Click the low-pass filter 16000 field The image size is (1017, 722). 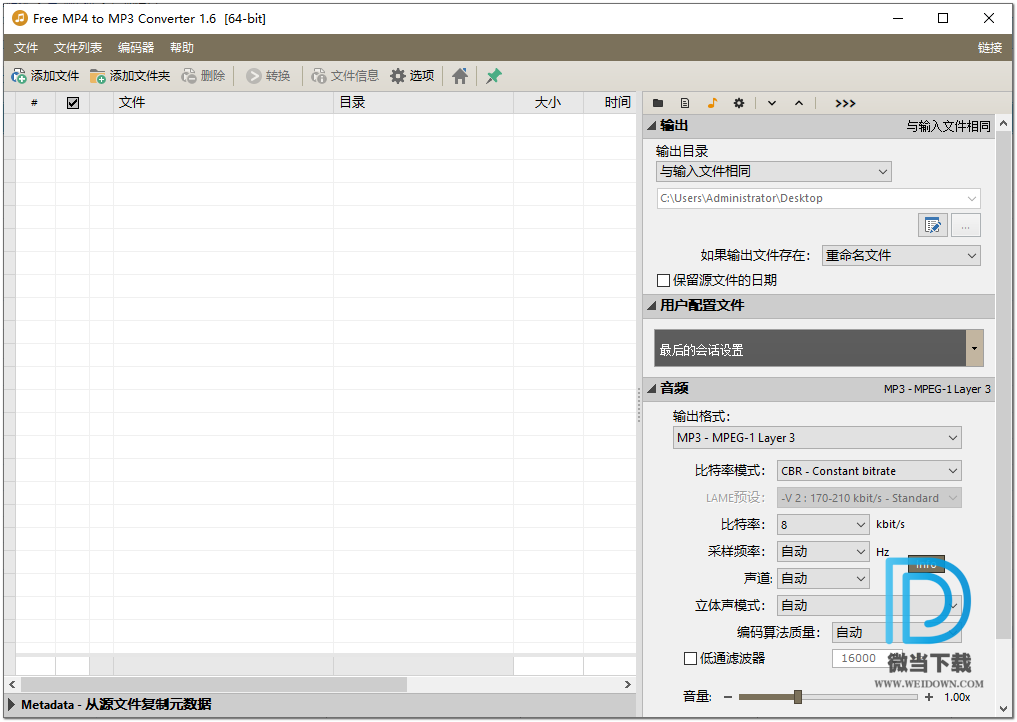pyautogui.click(x=867, y=658)
